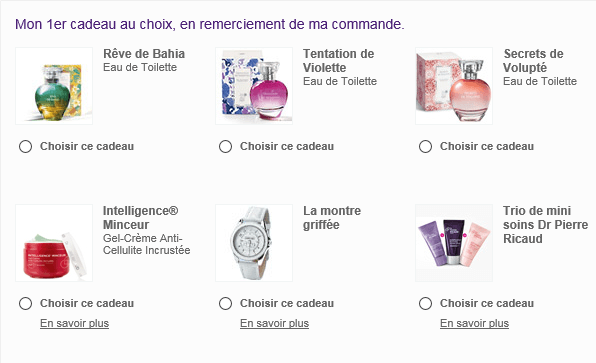The height and width of the screenshot is (363, 596).
Task: Click the Secrets de Volupté product title
Action: [x=533, y=60]
